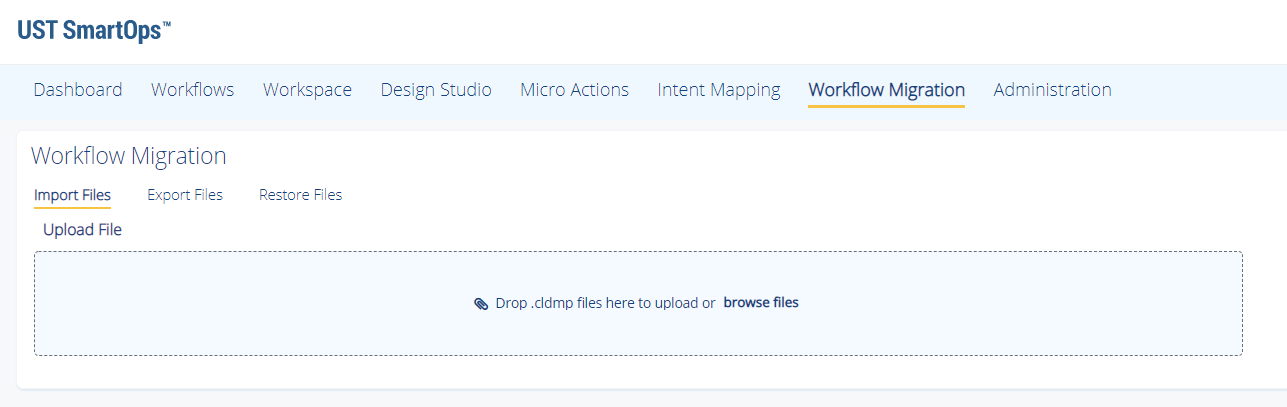The width and height of the screenshot is (1287, 407).
Task: Navigate to Intent Mapping
Action: pos(719,90)
